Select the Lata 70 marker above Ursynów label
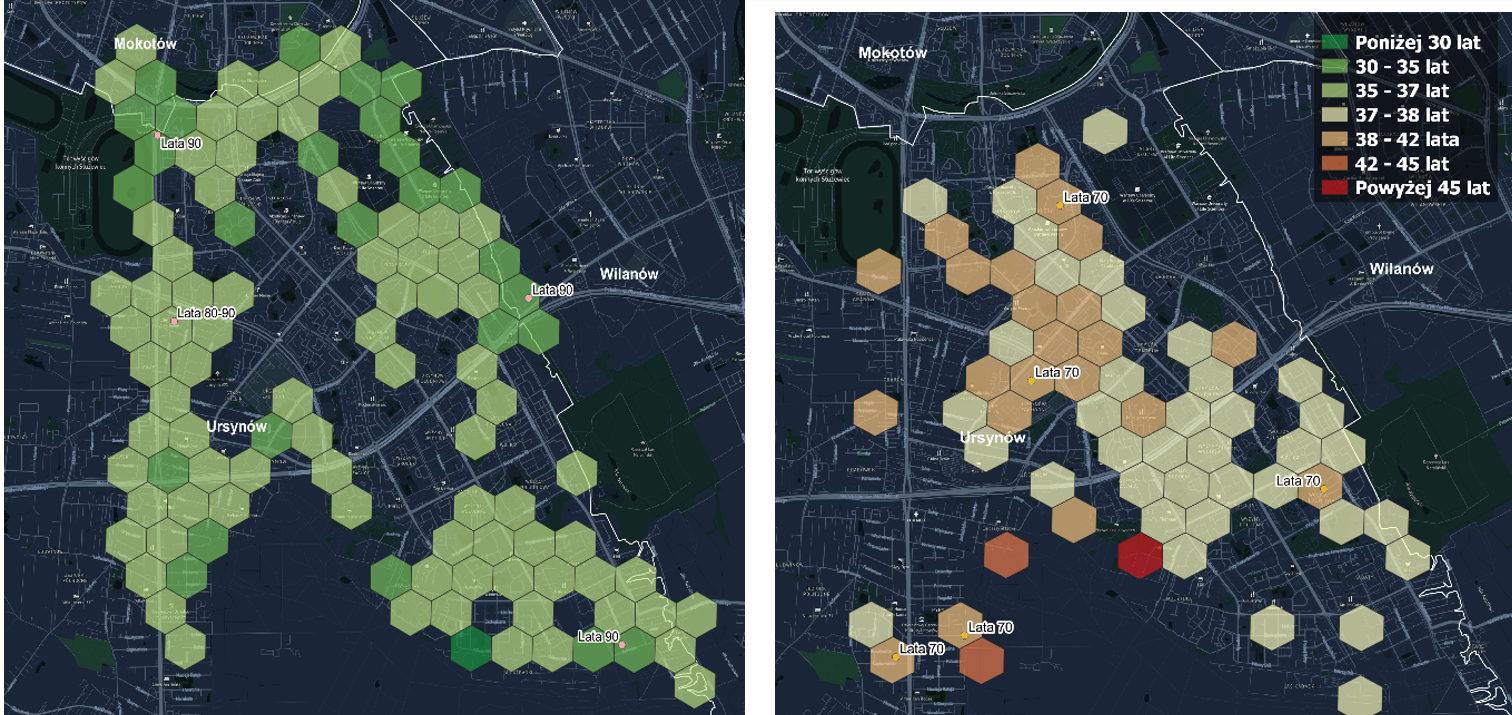Screen dimensions: 1512x715 tap(1030, 381)
